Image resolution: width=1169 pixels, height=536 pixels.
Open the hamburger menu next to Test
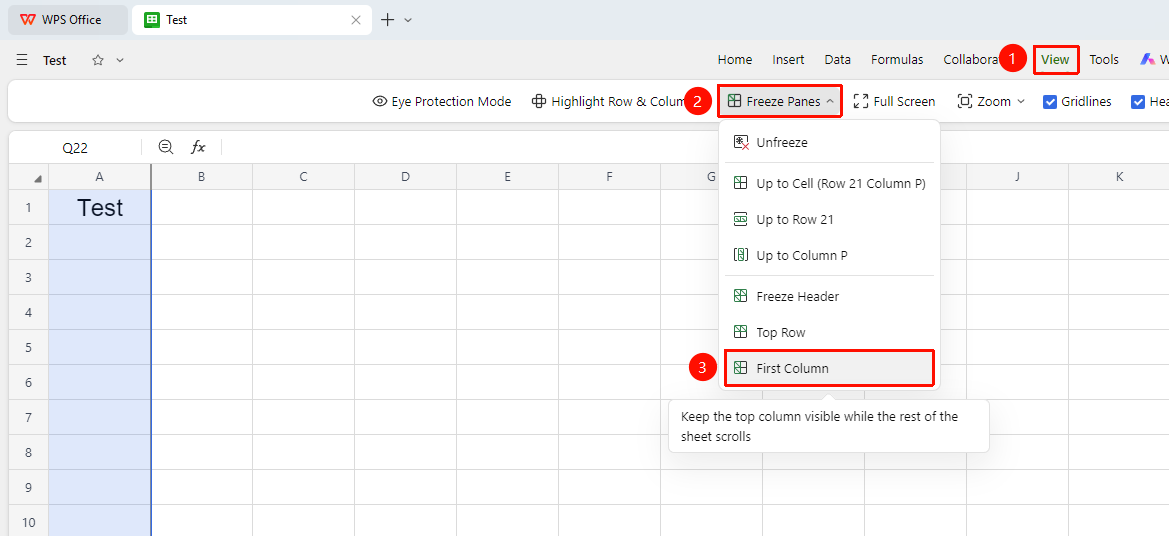[22, 60]
